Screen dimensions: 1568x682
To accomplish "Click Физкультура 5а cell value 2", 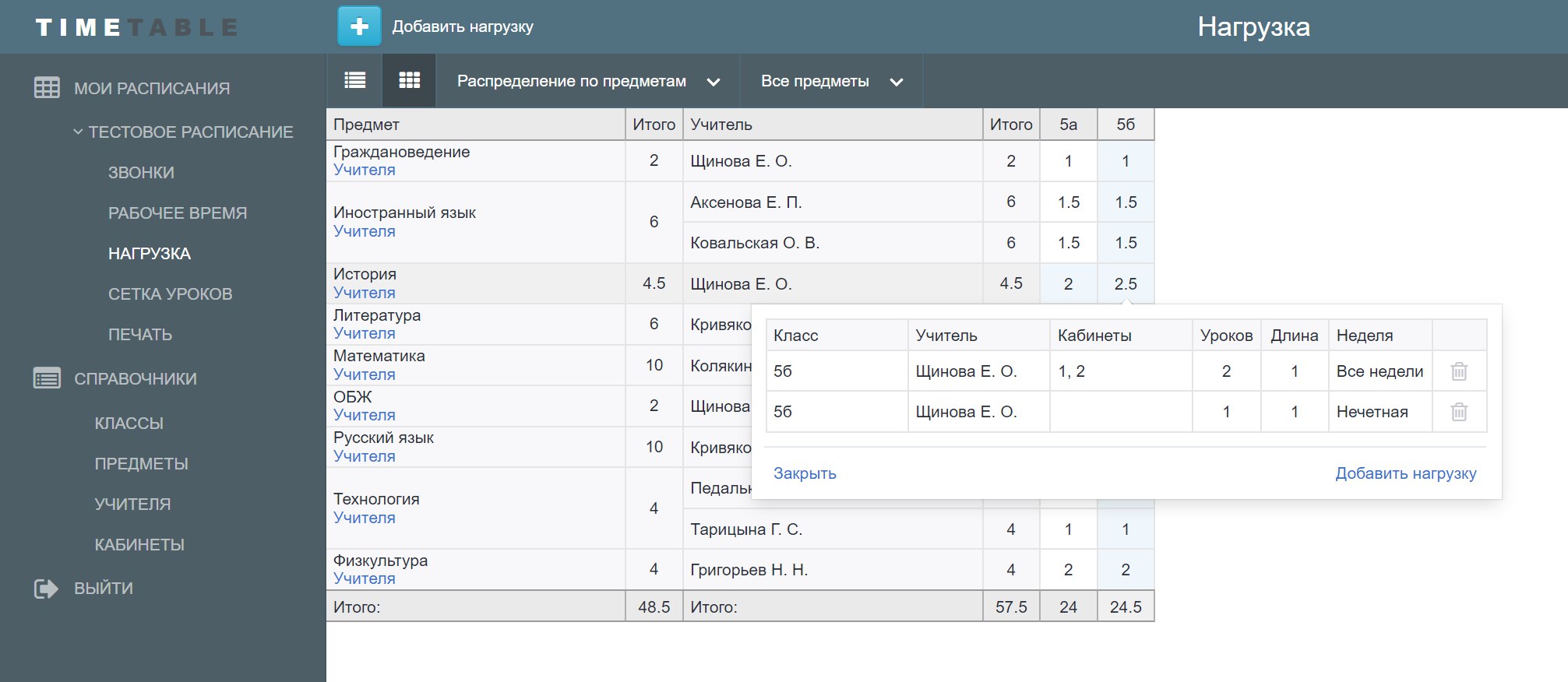I will (1069, 570).
